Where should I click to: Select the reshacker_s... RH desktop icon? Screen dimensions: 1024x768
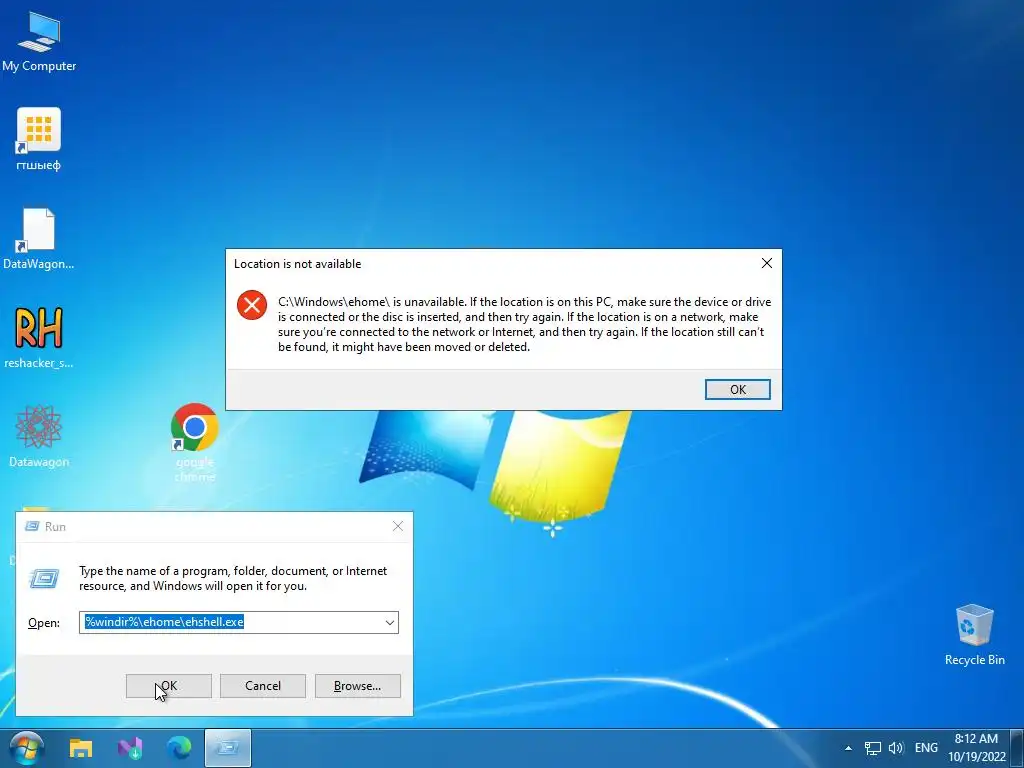[39, 337]
